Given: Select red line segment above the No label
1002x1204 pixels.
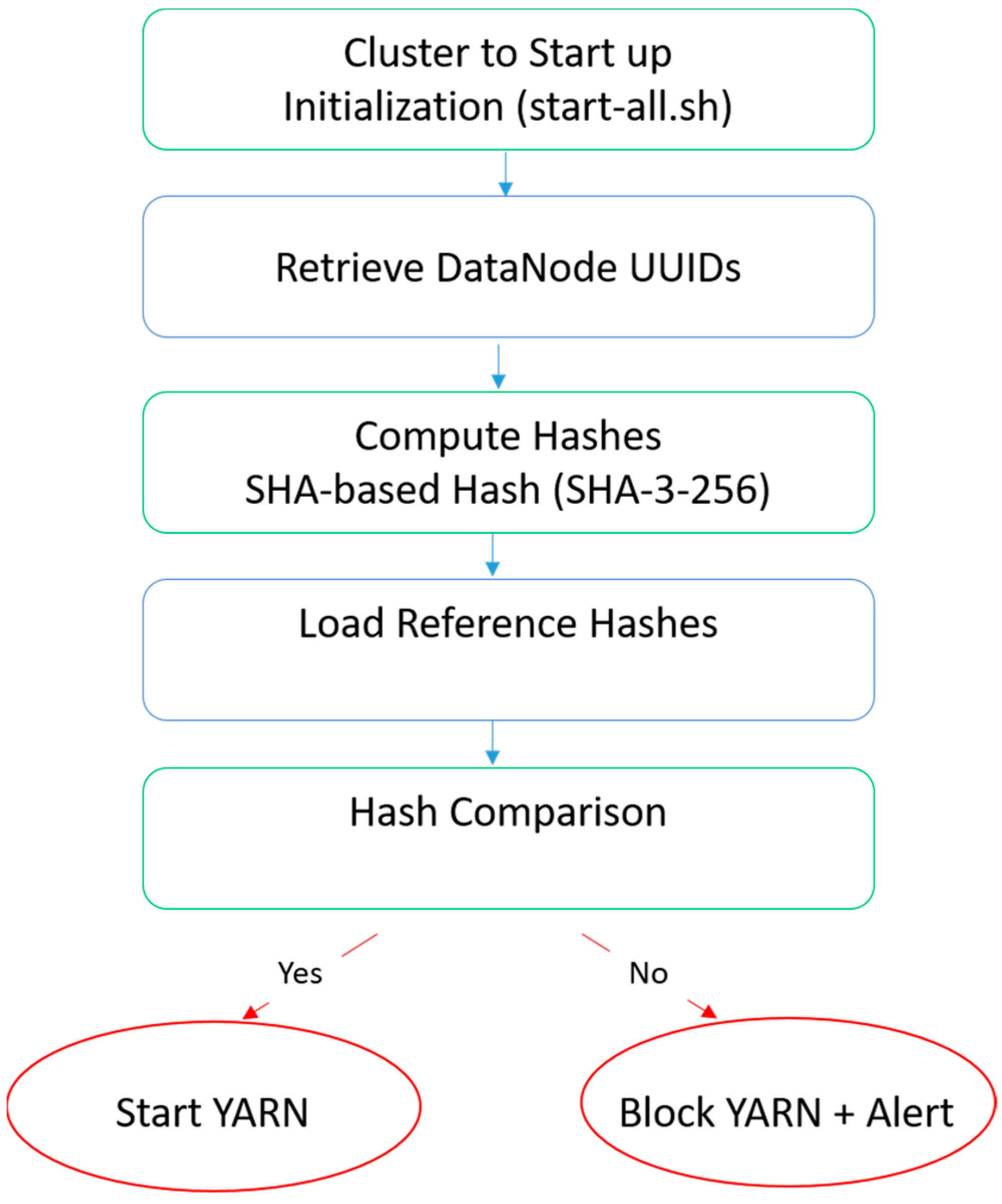Looking at the screenshot, I should pyautogui.click(x=596, y=943).
